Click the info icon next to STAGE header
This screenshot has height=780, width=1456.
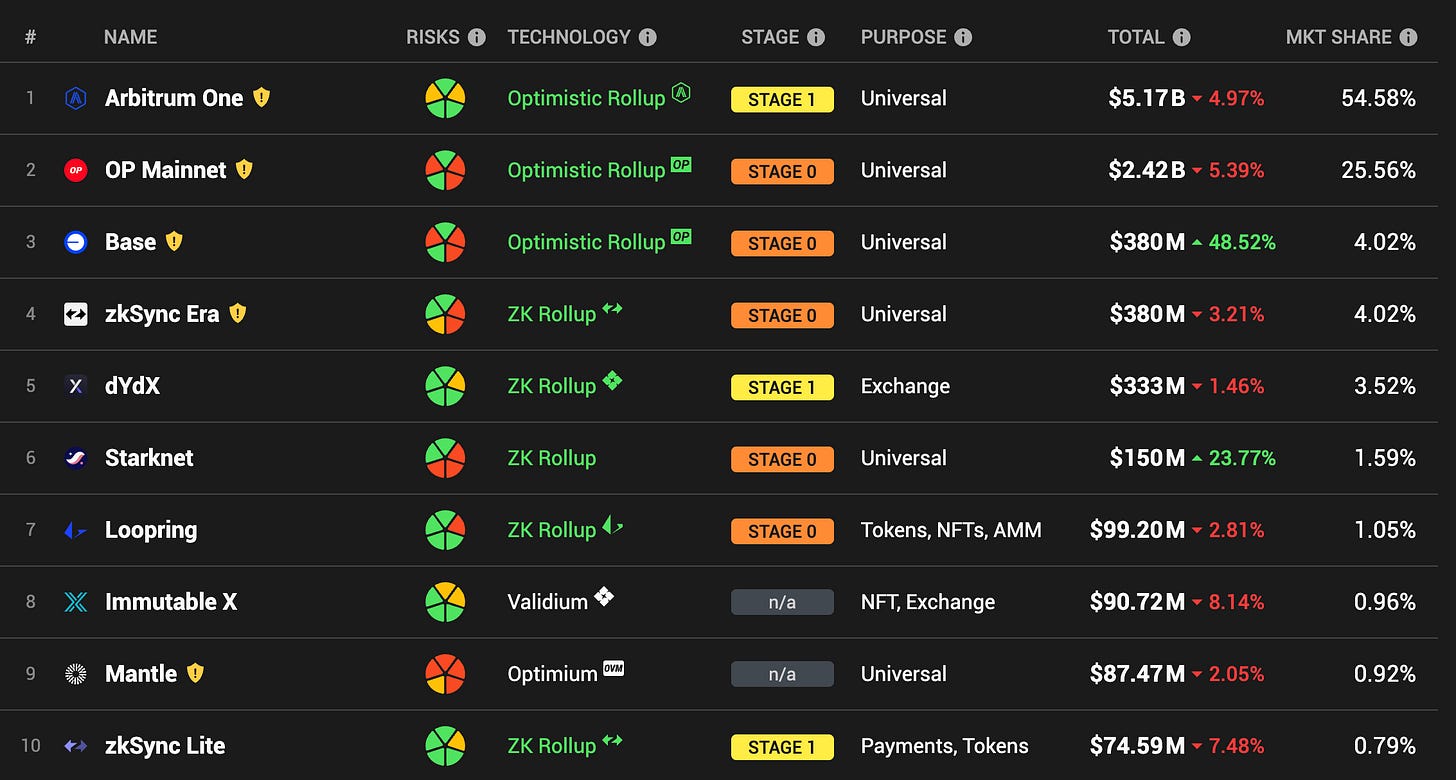816,37
